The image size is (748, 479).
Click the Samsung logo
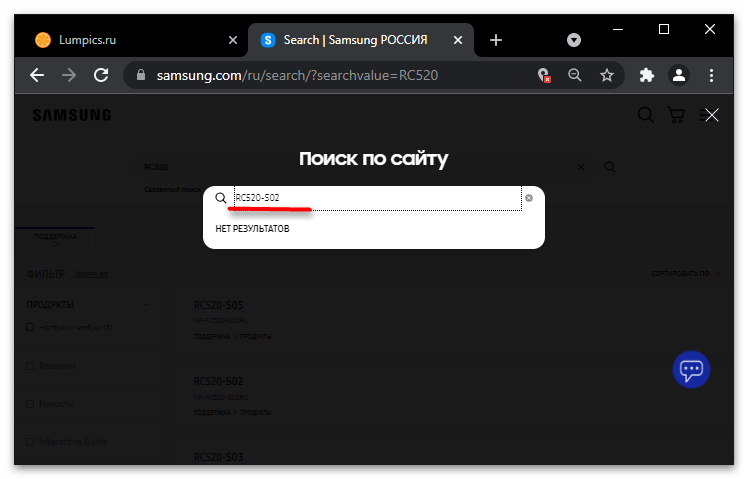pos(72,115)
